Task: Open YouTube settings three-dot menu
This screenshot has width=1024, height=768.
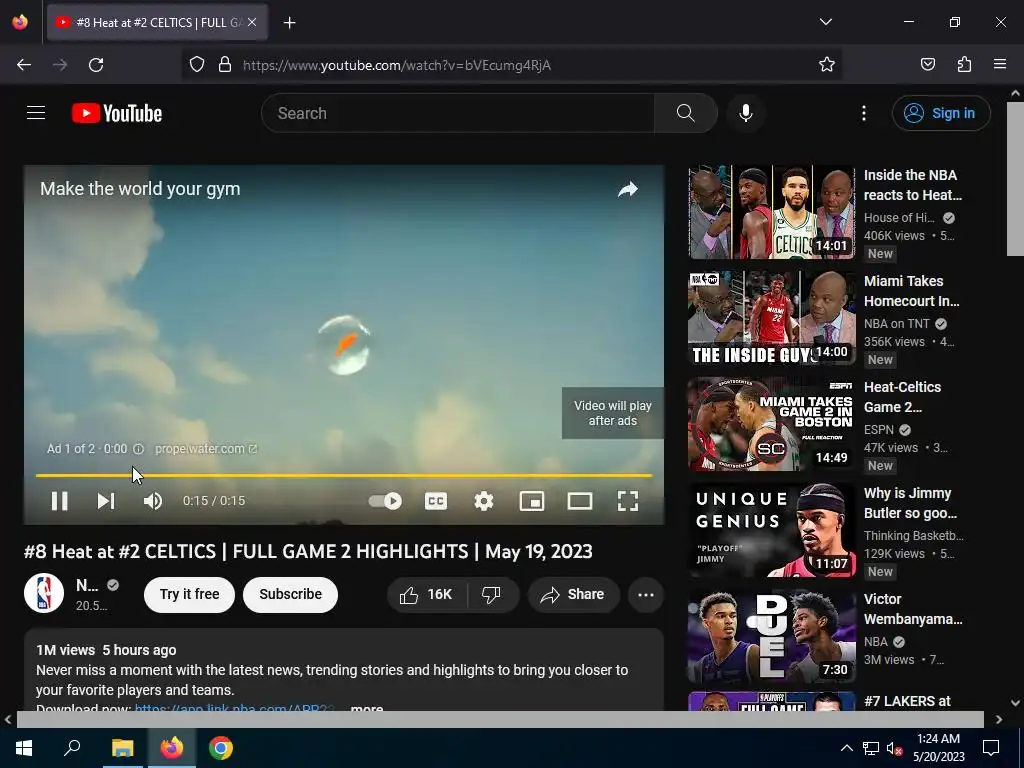Action: coord(863,113)
